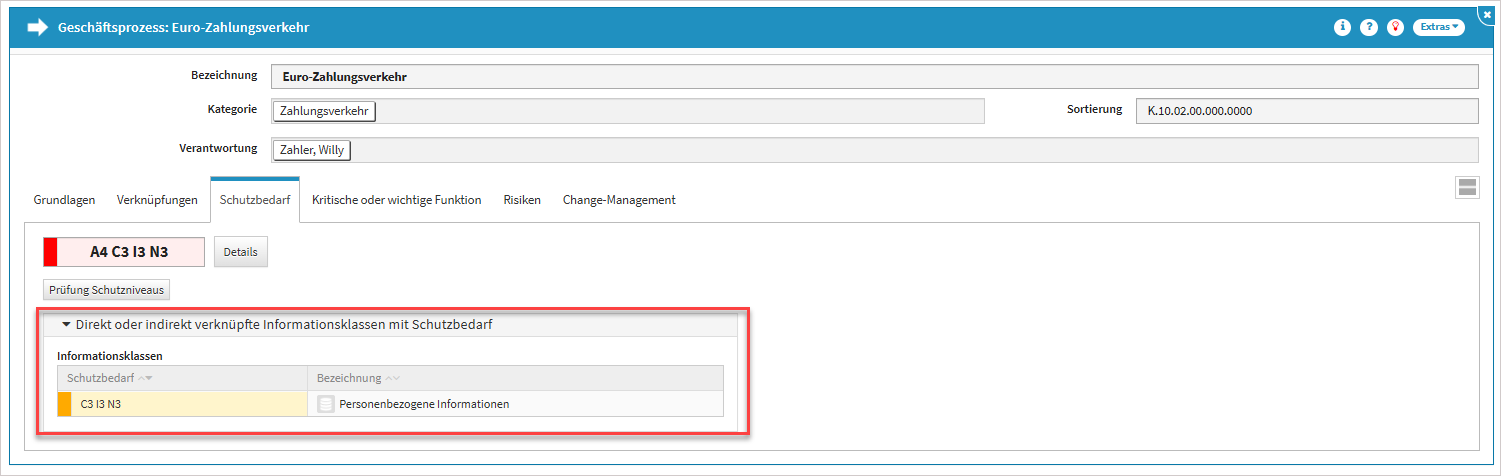Switch to the Verknüpfungen tab
The width and height of the screenshot is (1501, 476).
pos(157,200)
